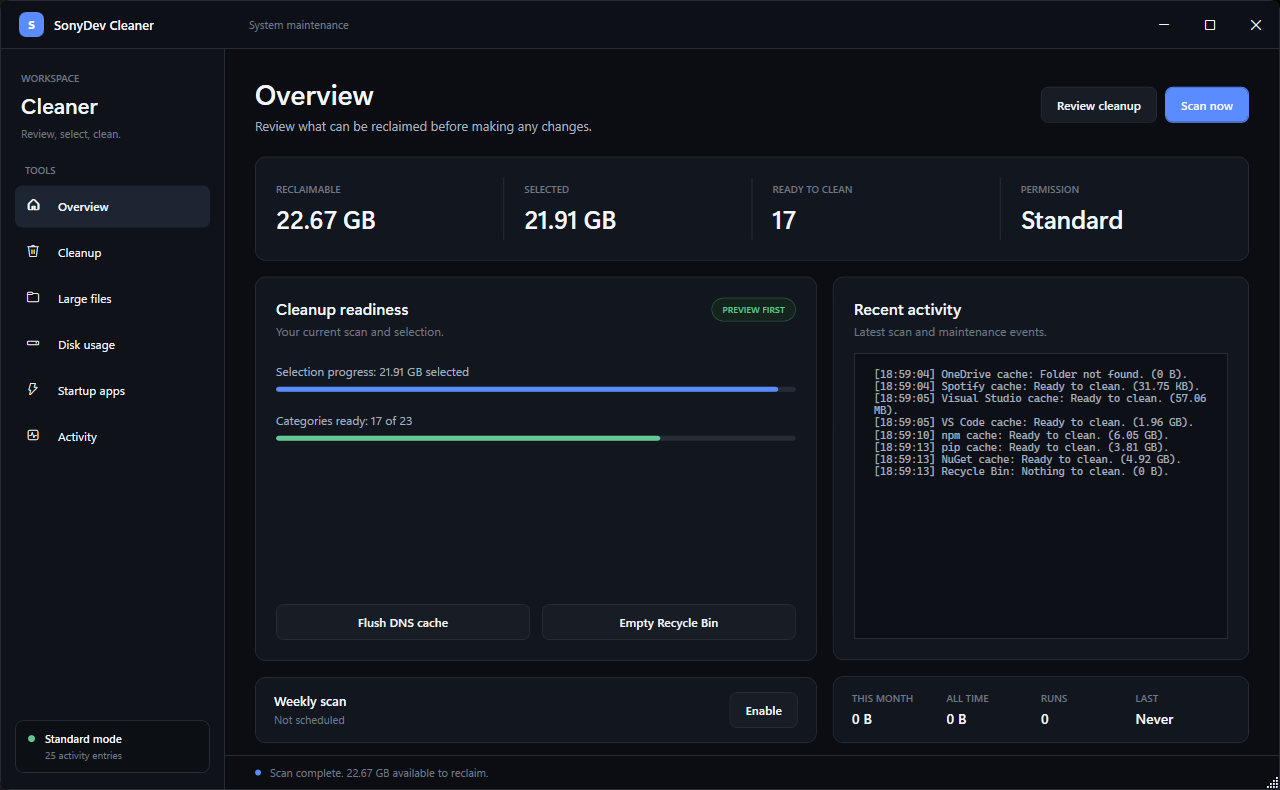Maximize the SonyDev Cleaner window

(1210, 25)
